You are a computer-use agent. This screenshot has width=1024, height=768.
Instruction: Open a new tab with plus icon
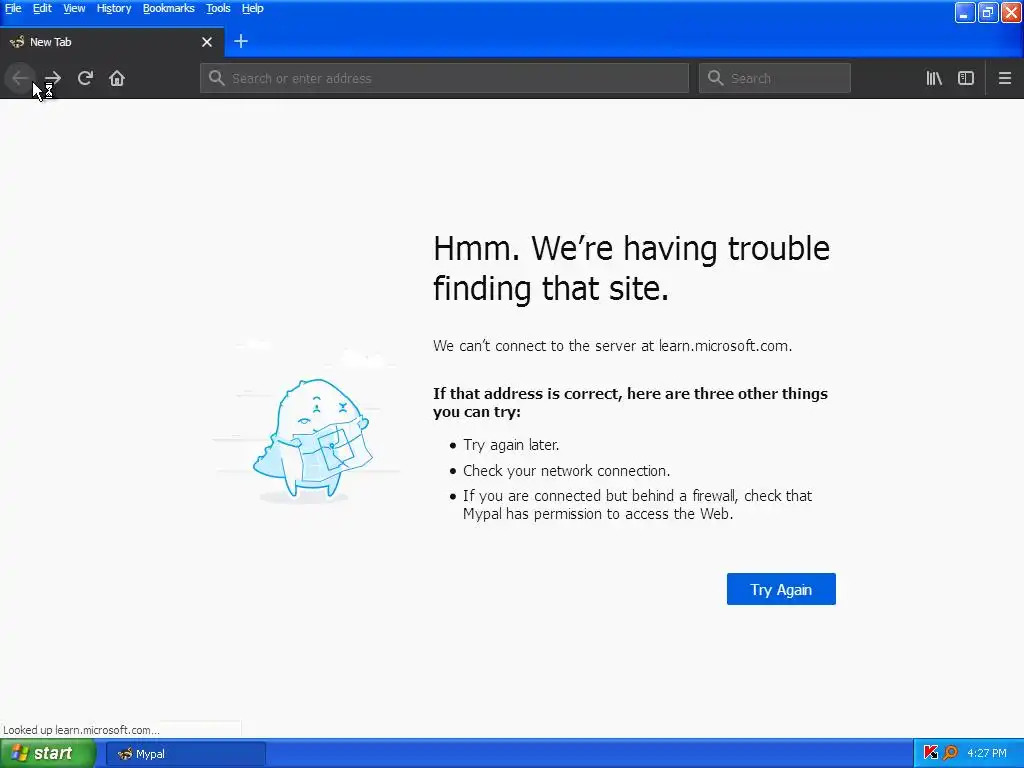pyautogui.click(x=241, y=41)
